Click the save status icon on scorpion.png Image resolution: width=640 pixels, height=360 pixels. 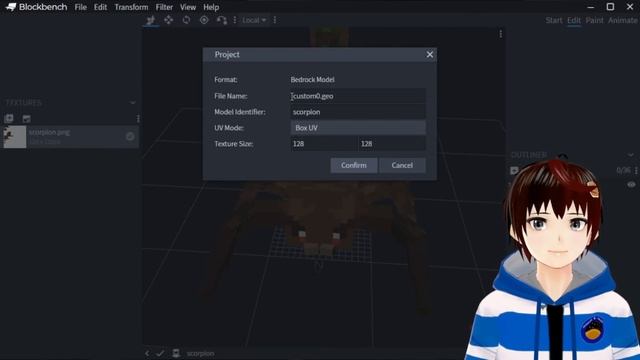(130, 137)
